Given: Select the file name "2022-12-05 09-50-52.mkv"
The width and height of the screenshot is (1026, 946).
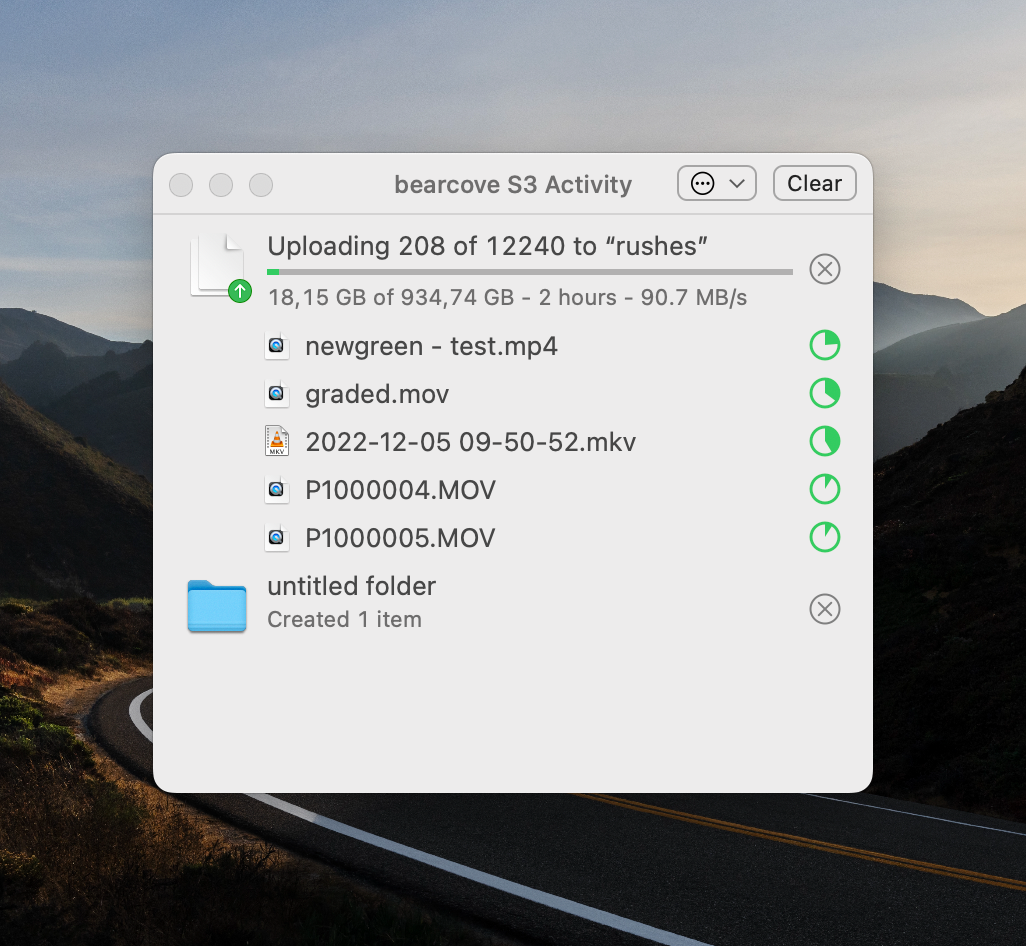Looking at the screenshot, I should pyautogui.click(x=470, y=442).
